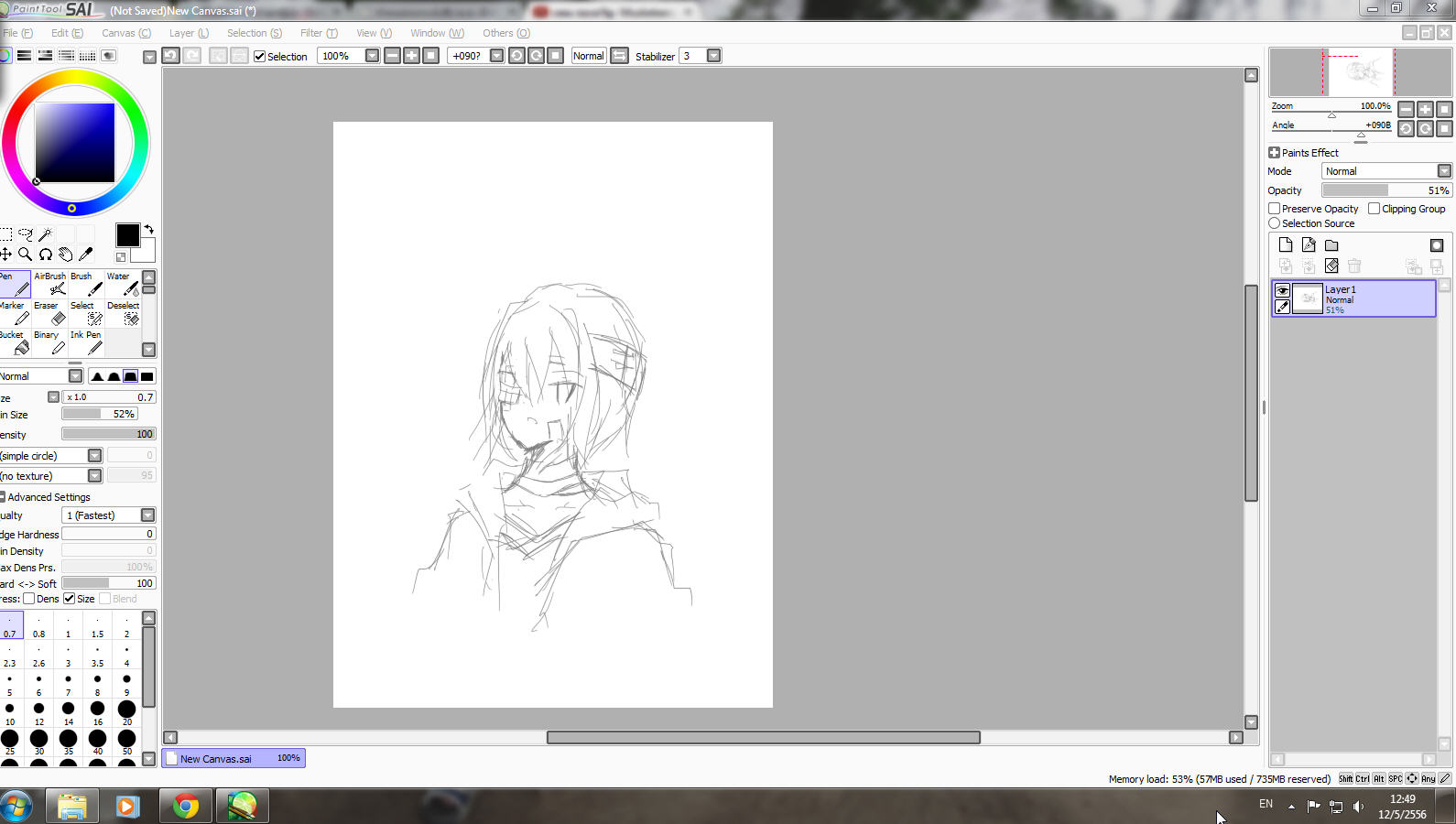Open the Layer menu
Image resolution: width=1456 pixels, height=824 pixels.
189,33
